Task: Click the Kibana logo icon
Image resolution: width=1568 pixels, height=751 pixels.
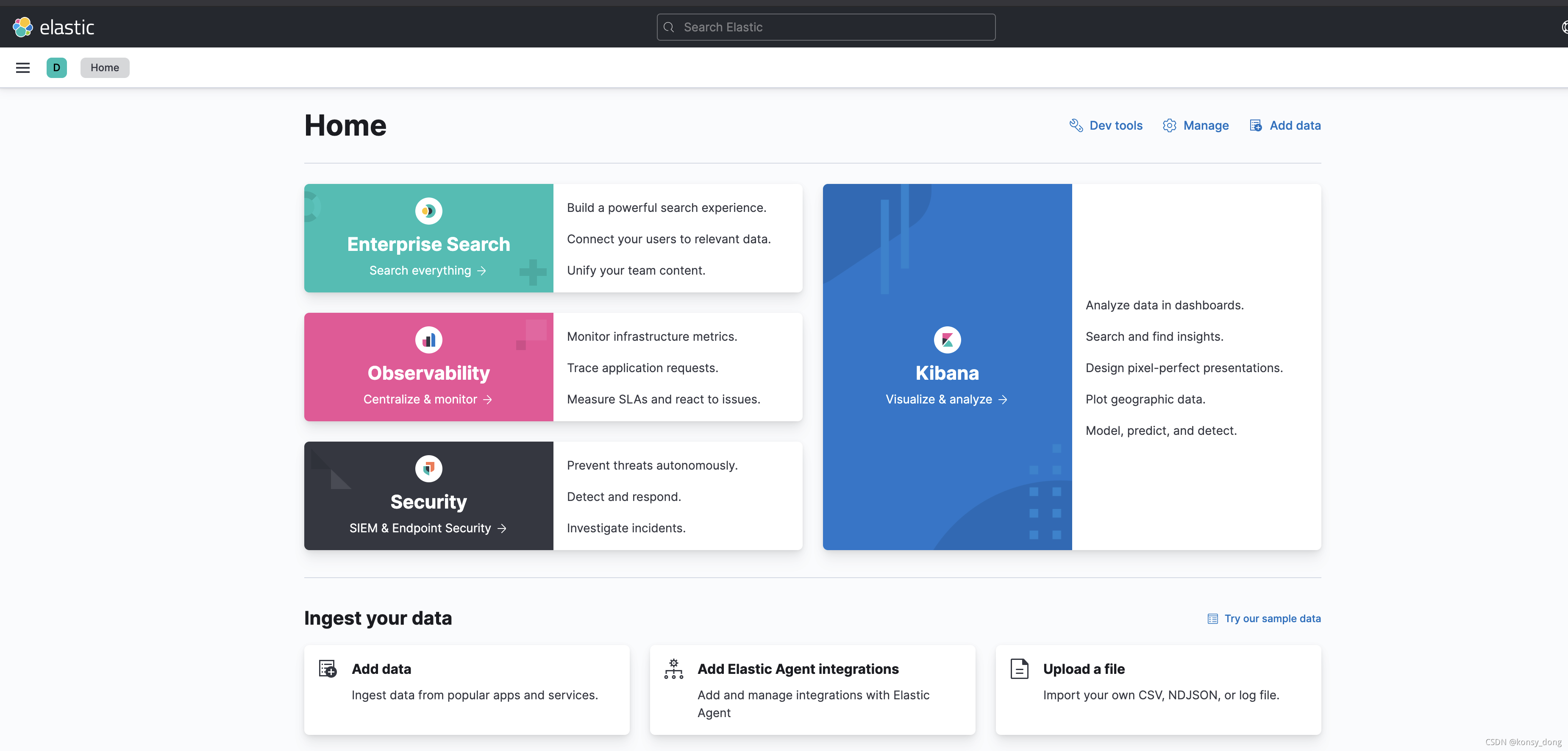Action: (x=947, y=339)
